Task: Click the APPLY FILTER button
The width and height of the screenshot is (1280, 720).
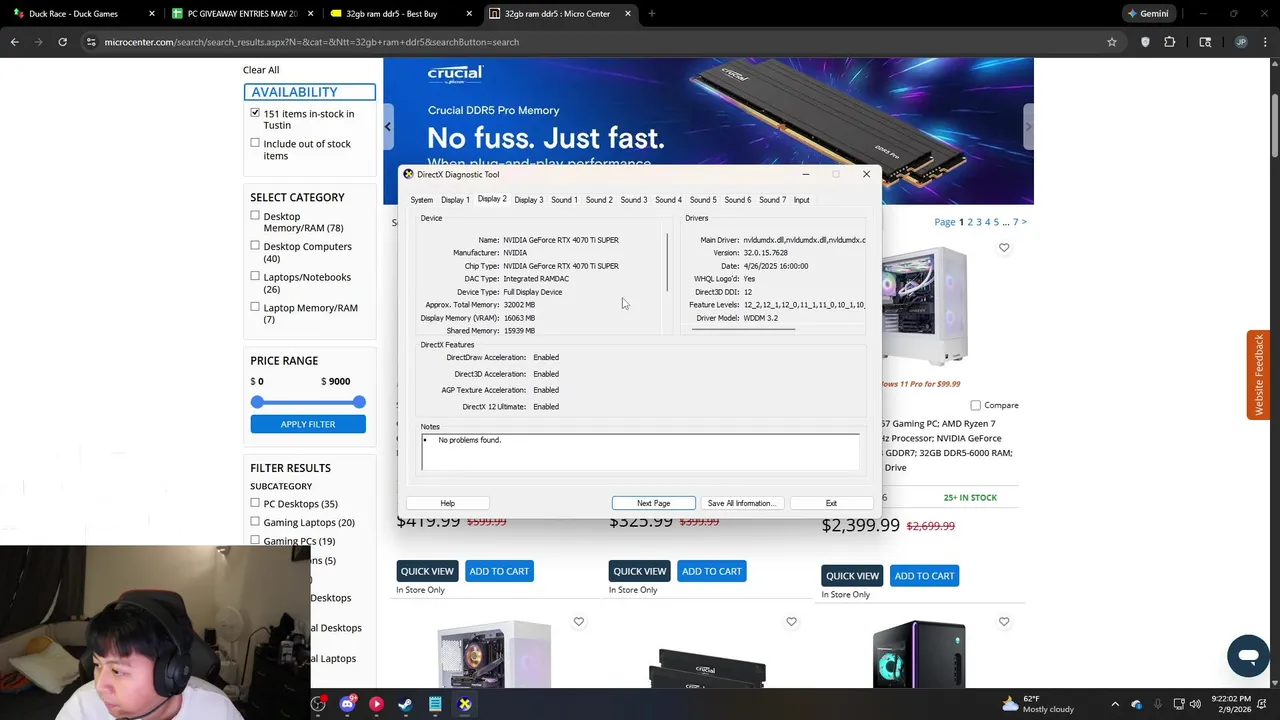Action: (x=308, y=424)
